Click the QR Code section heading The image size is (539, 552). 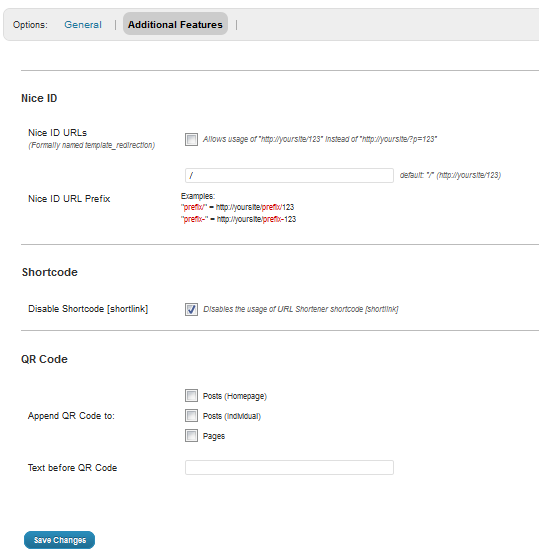[x=44, y=359]
